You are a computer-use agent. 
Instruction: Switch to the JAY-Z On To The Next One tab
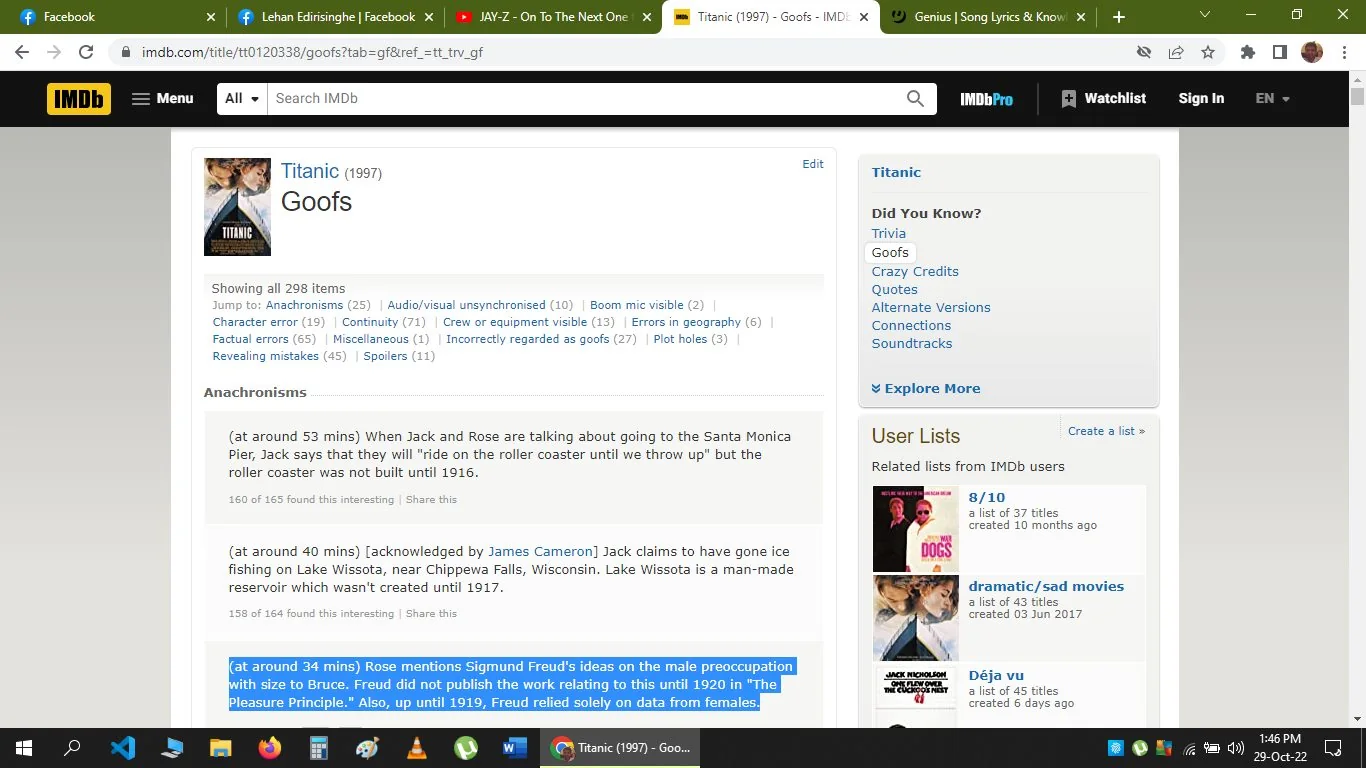(x=552, y=17)
